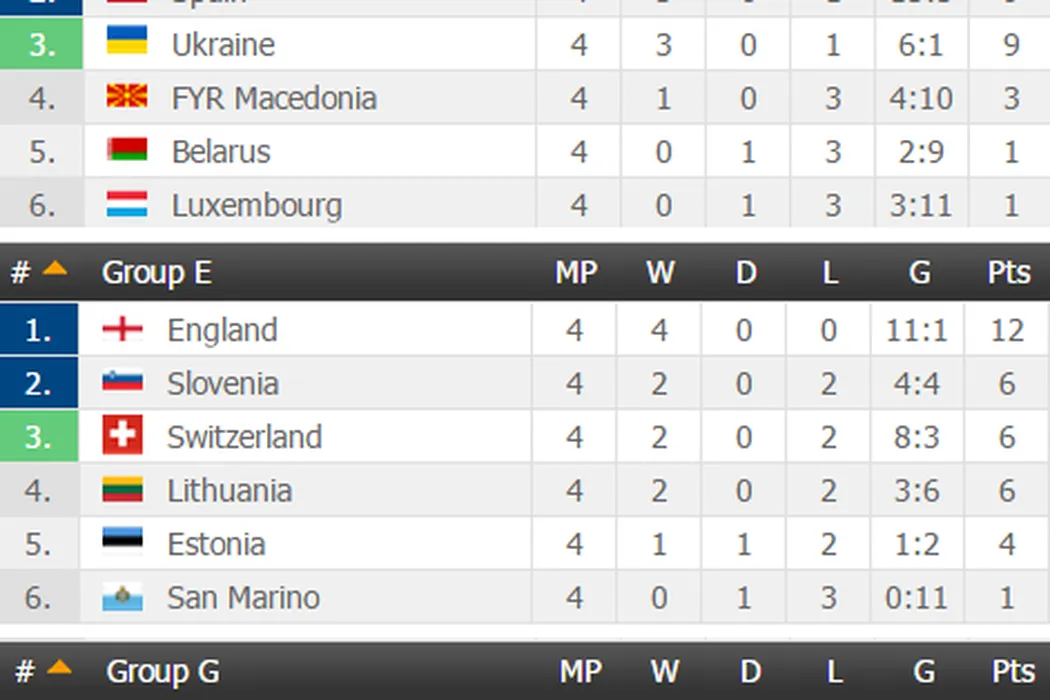Sort Group E by rank arrow
Image resolution: width=1050 pixels, height=700 pixels.
[55, 269]
